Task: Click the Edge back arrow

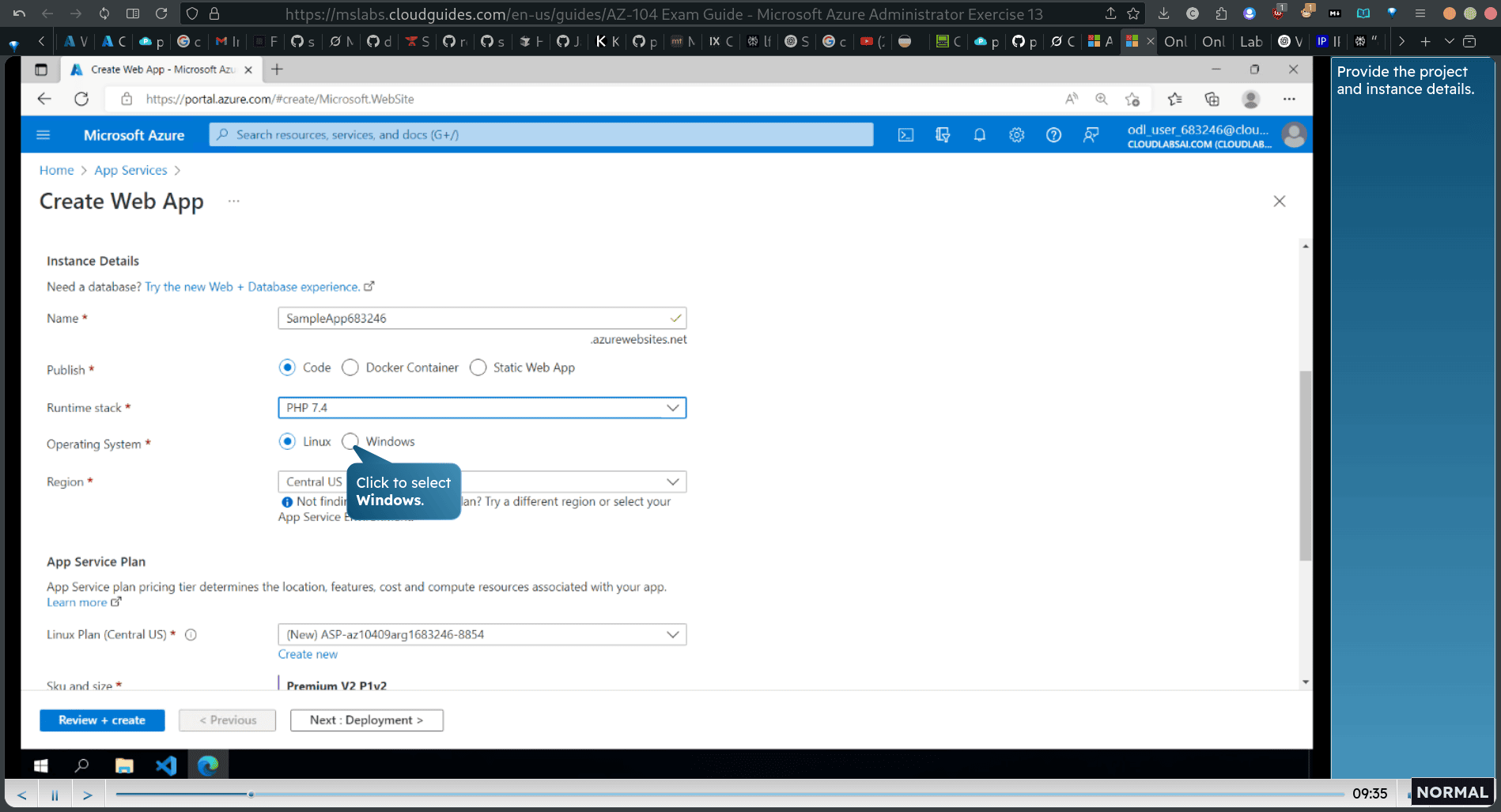Action: click(44, 99)
